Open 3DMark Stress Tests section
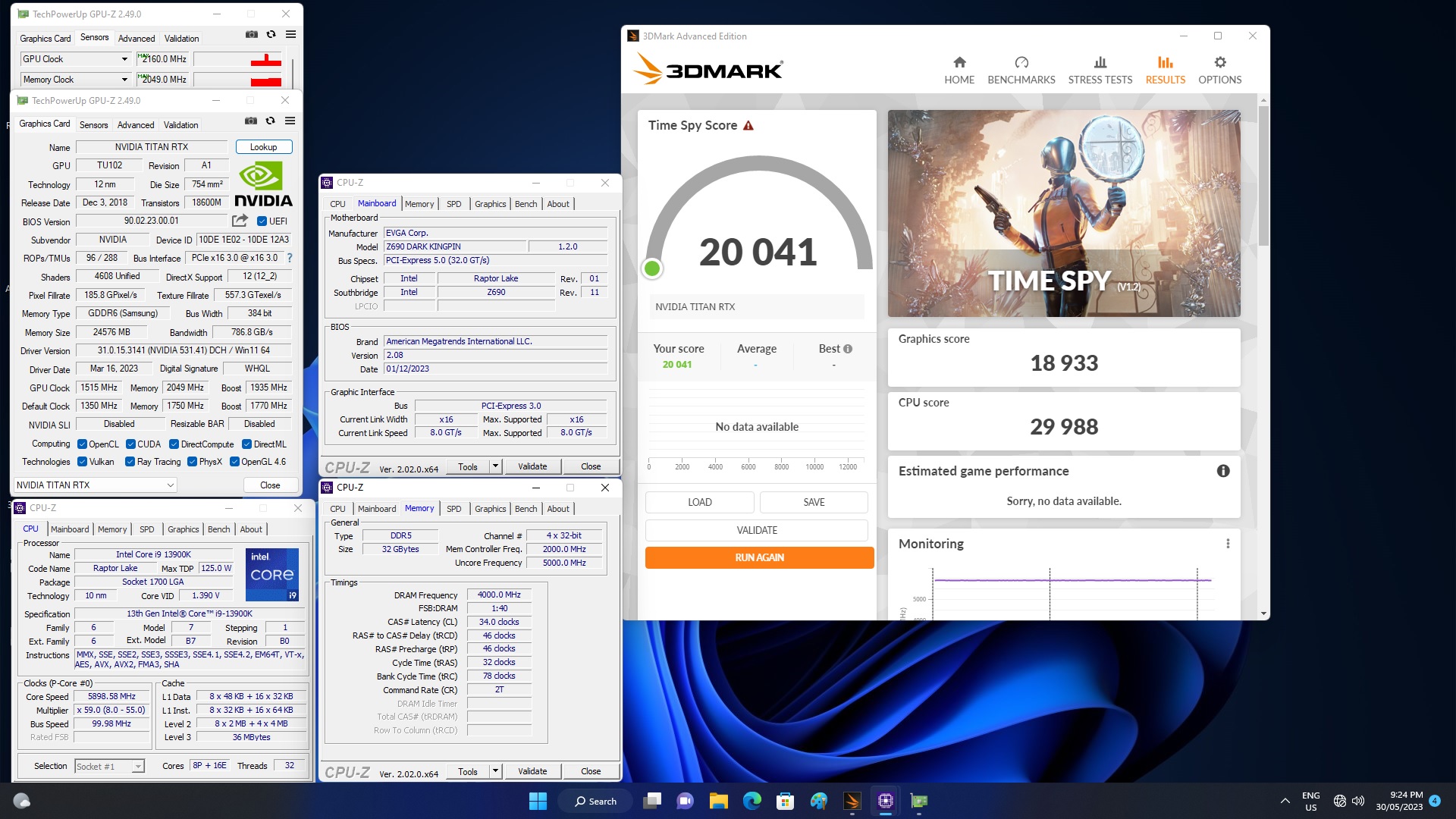1456x819 pixels. [1100, 71]
